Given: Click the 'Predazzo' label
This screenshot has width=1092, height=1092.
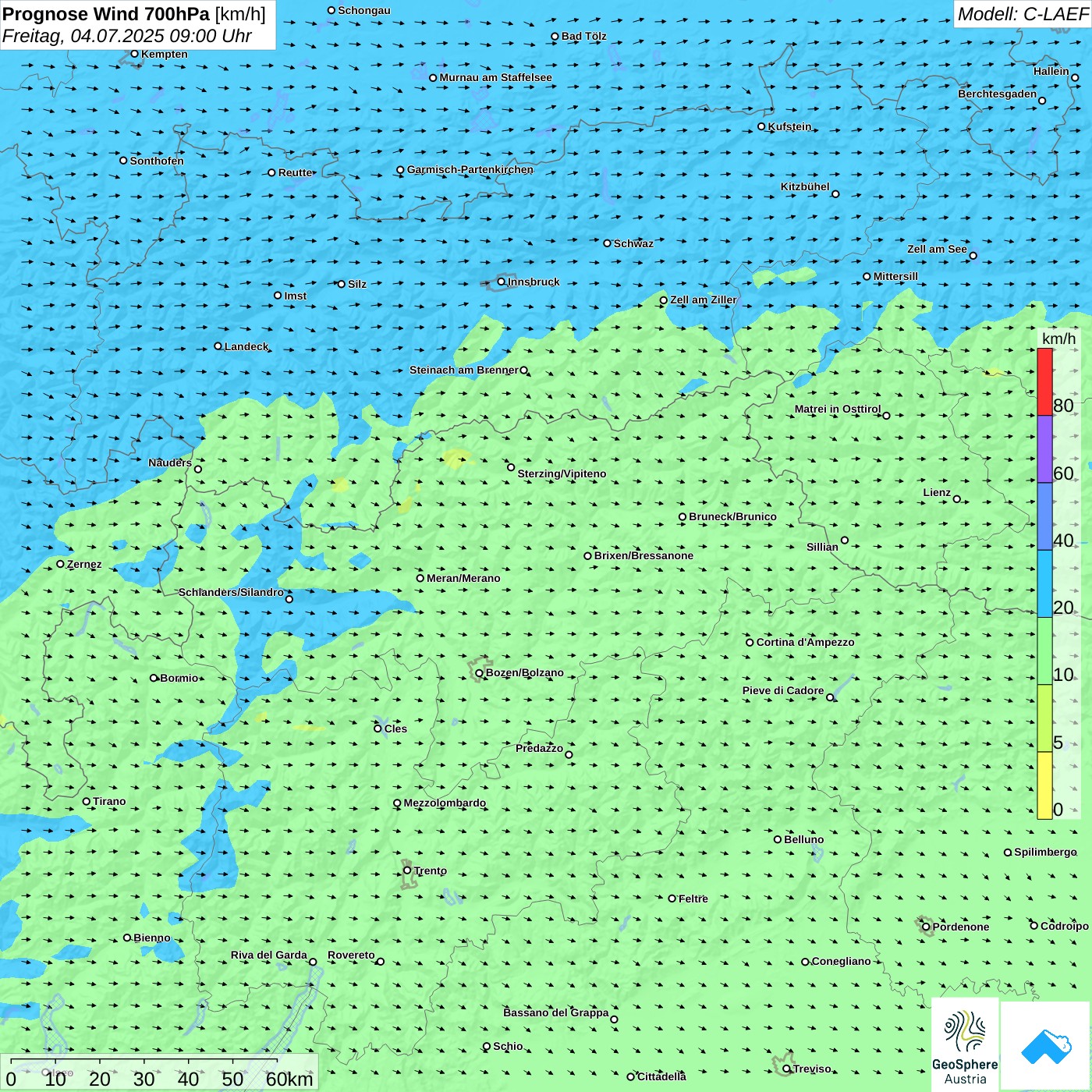Looking at the screenshot, I should click(x=539, y=748).
